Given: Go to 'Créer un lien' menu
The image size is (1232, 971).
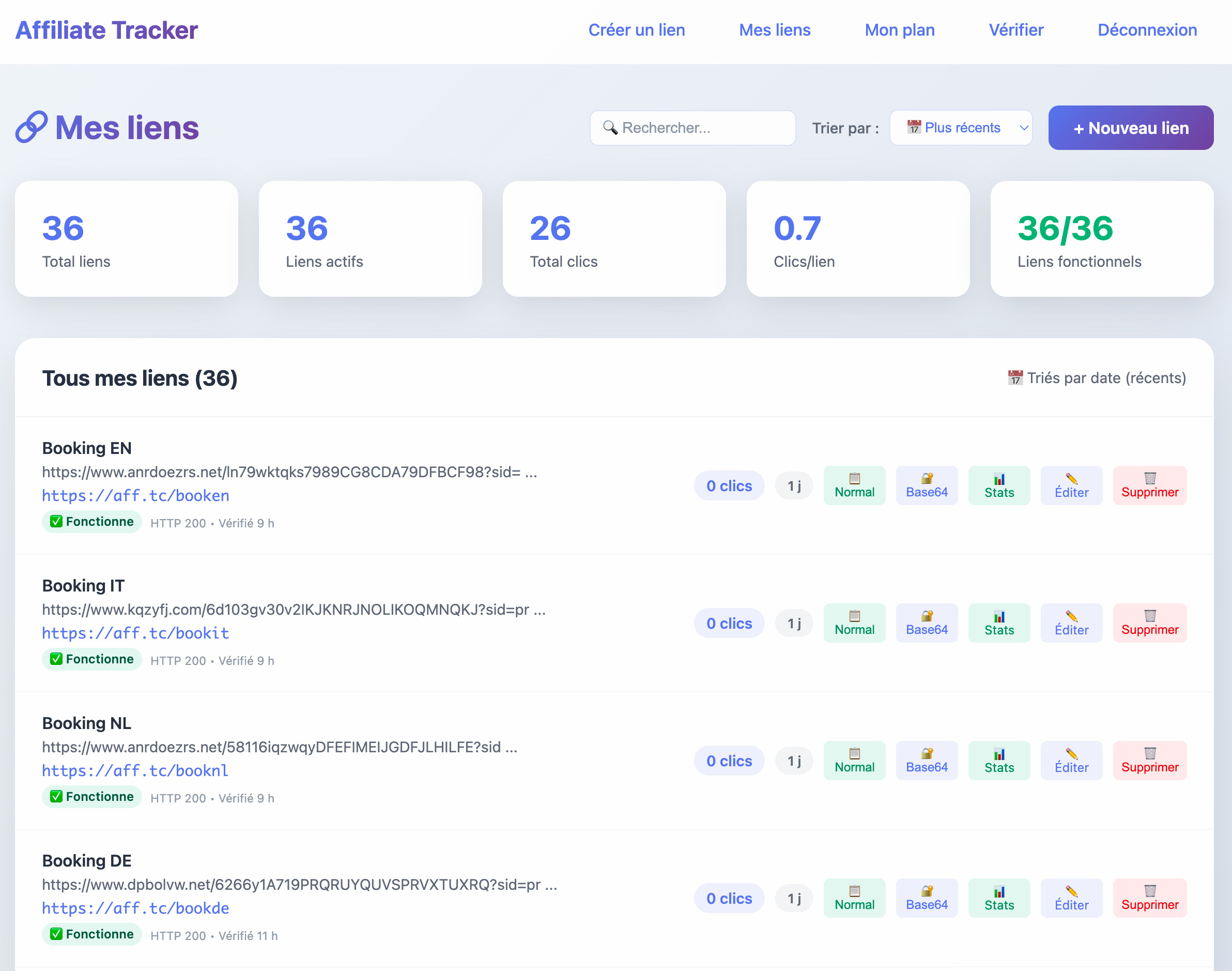Looking at the screenshot, I should coord(637,30).
